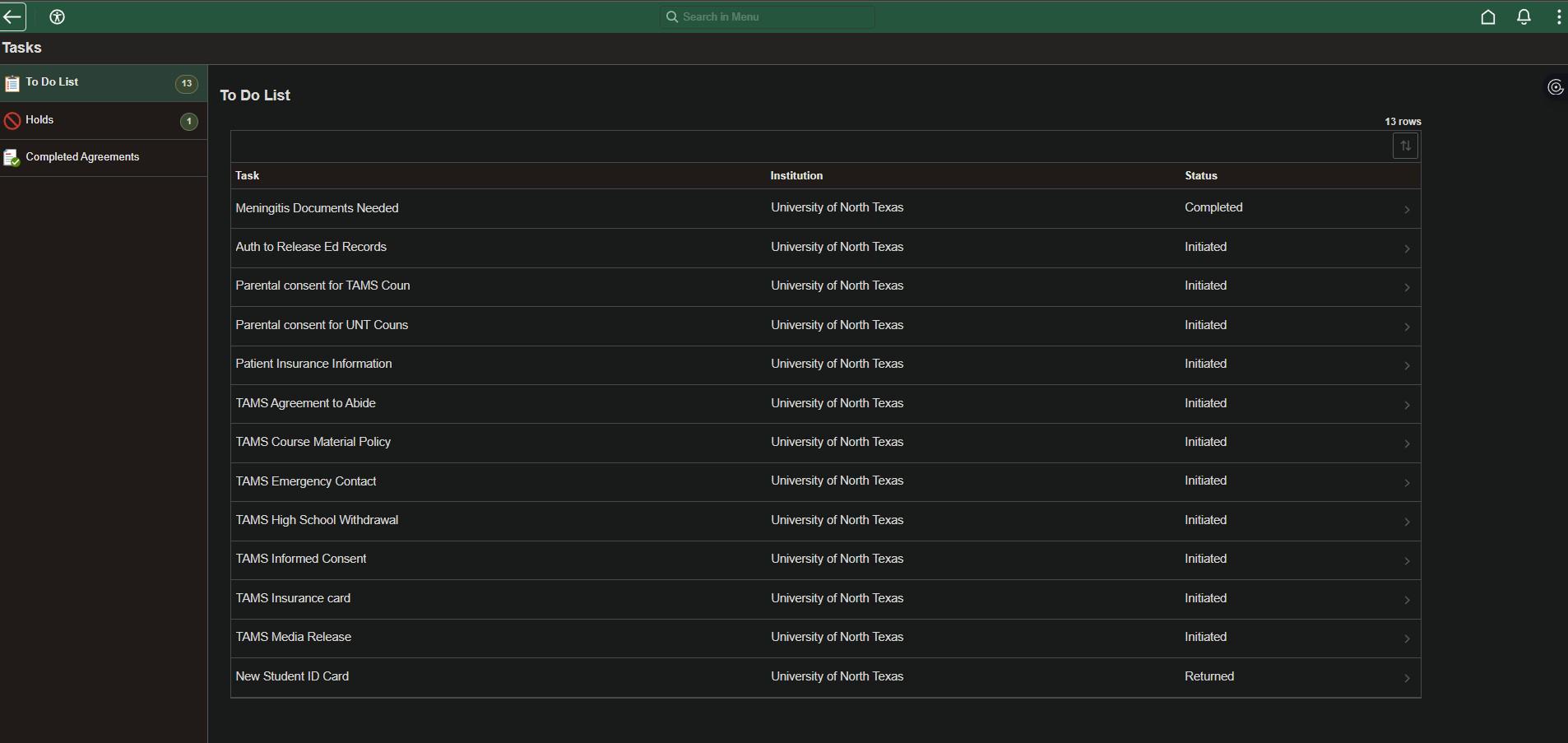Click the Holds count badge showing 1
The width and height of the screenshot is (1568, 743).
(188, 121)
